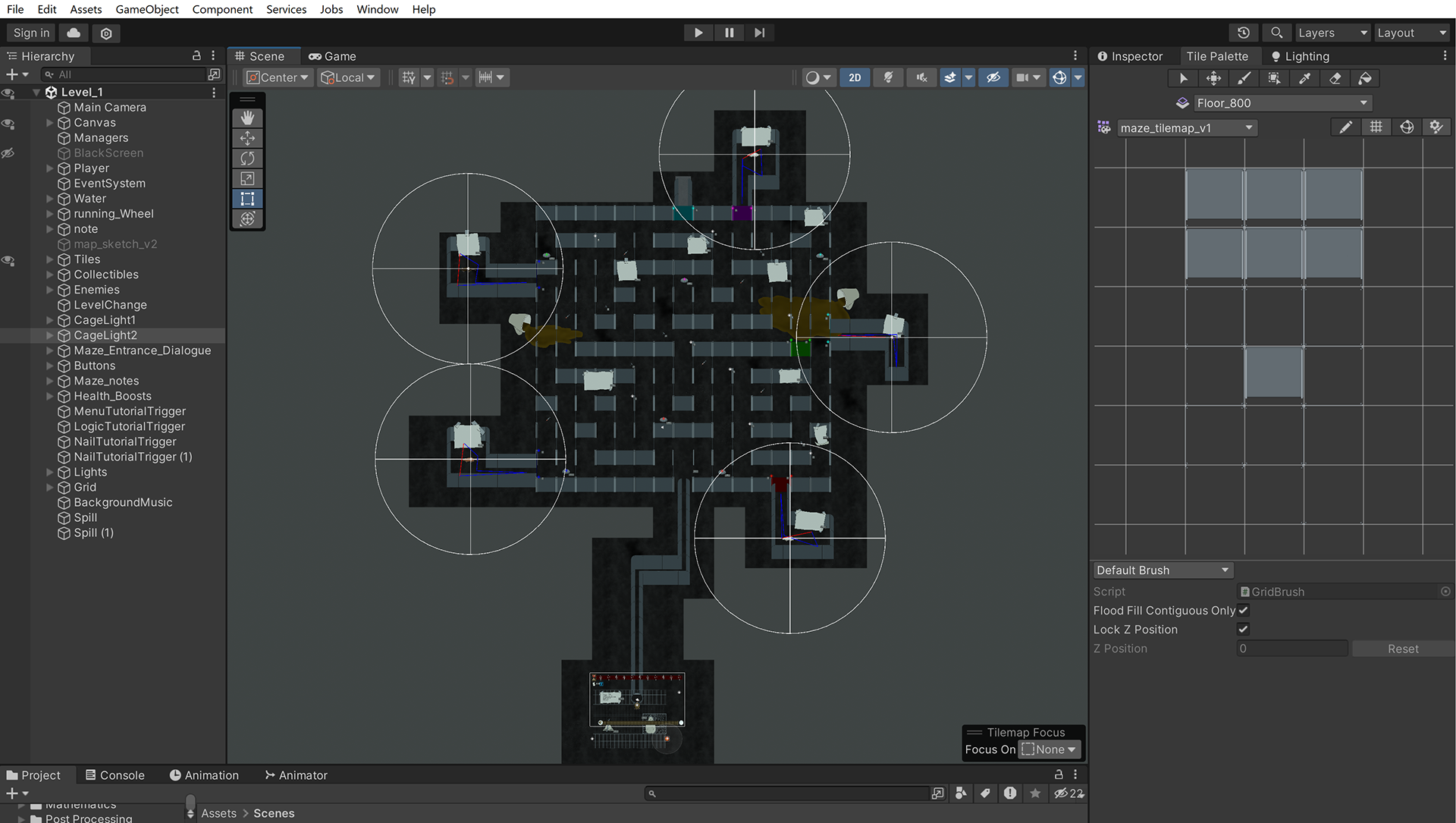Open maze_tilemap_v1 palette dropdown
The image size is (1456, 823).
click(x=1187, y=127)
